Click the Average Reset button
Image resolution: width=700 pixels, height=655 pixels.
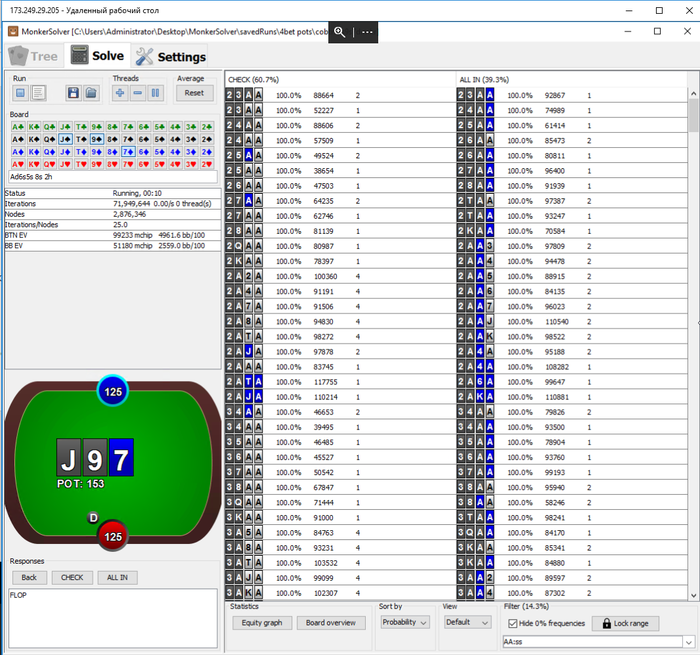pyautogui.click(x=194, y=93)
